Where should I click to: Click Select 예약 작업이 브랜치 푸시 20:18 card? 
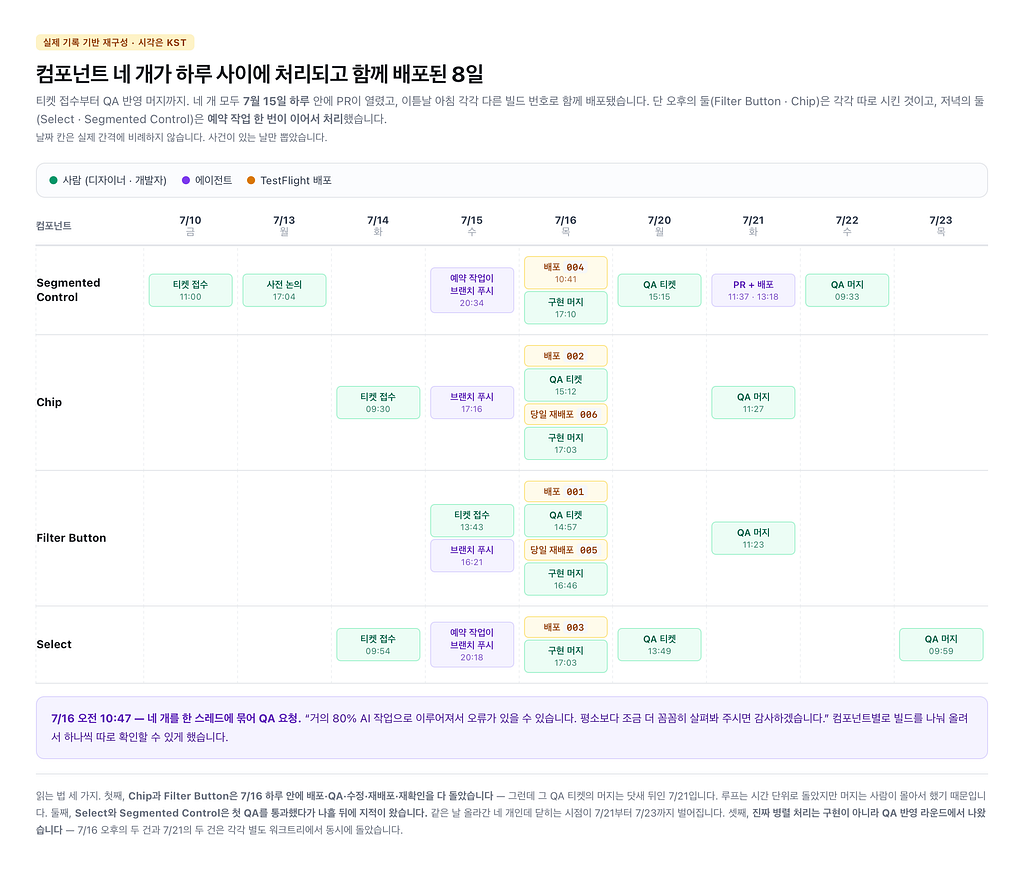point(472,645)
